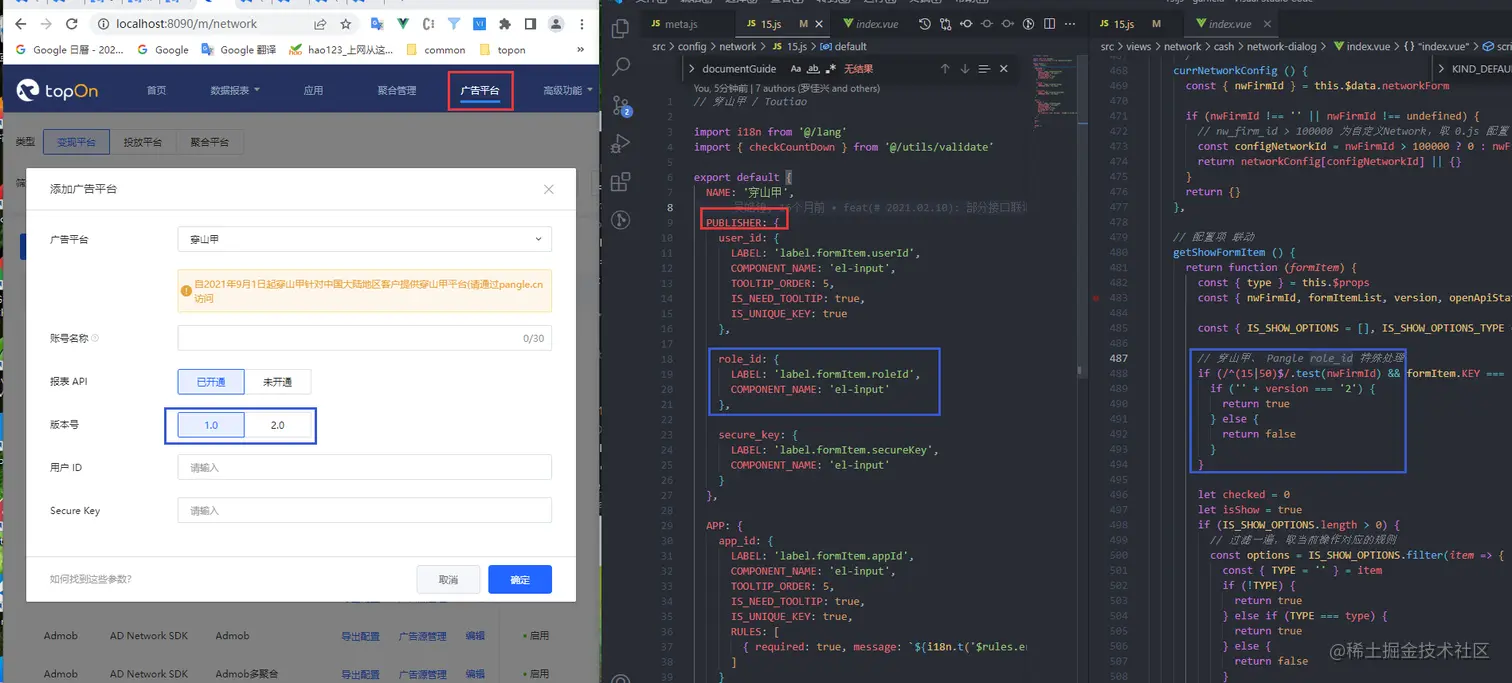Open Chrome three-dot menu
This screenshot has height=683, width=1512.
[x=582, y=24]
